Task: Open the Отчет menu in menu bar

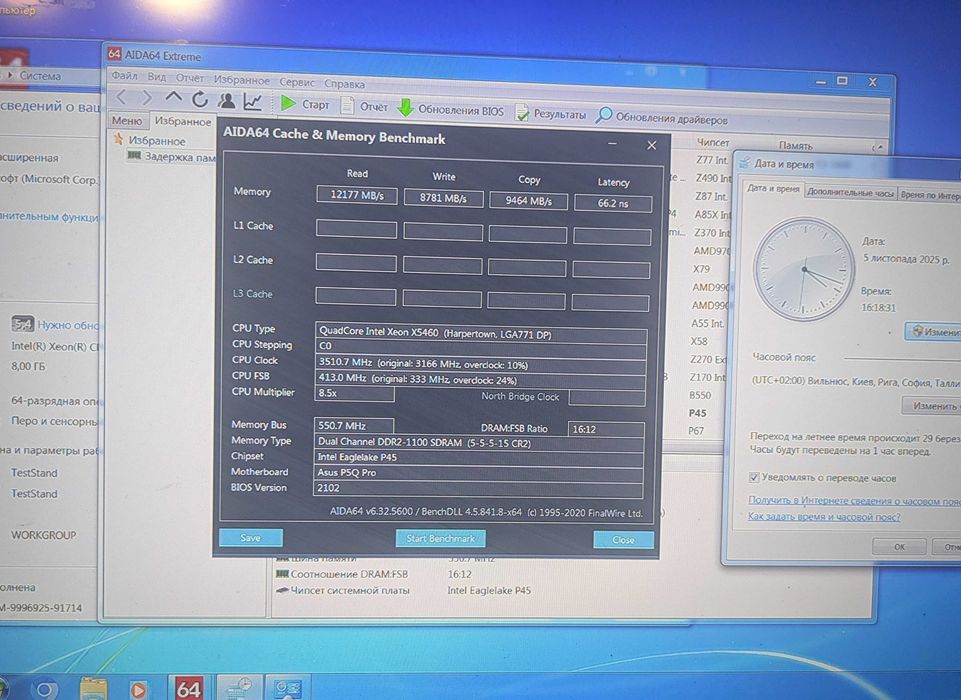Action: click(190, 78)
